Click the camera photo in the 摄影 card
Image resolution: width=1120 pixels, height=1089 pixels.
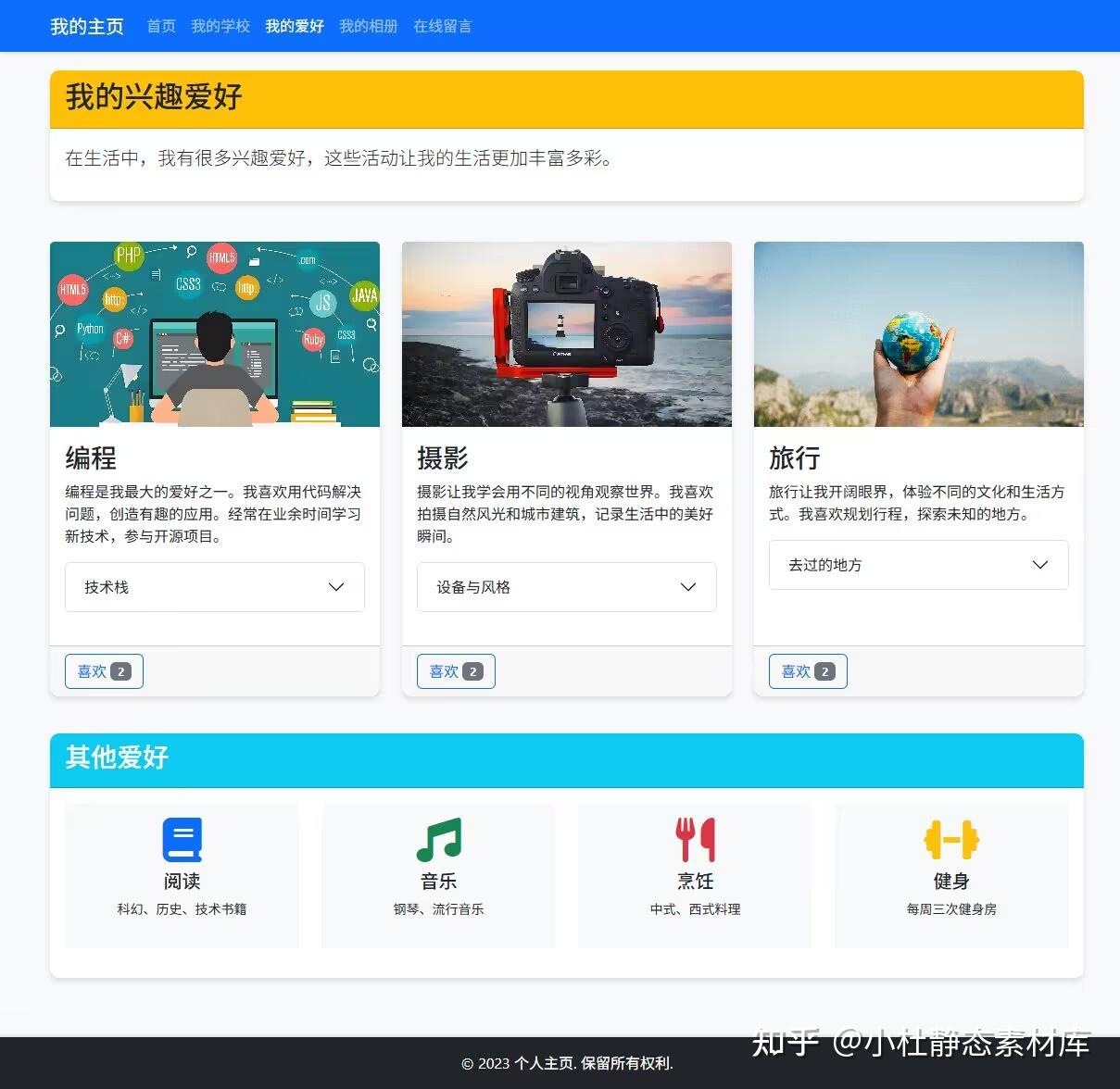[566, 334]
